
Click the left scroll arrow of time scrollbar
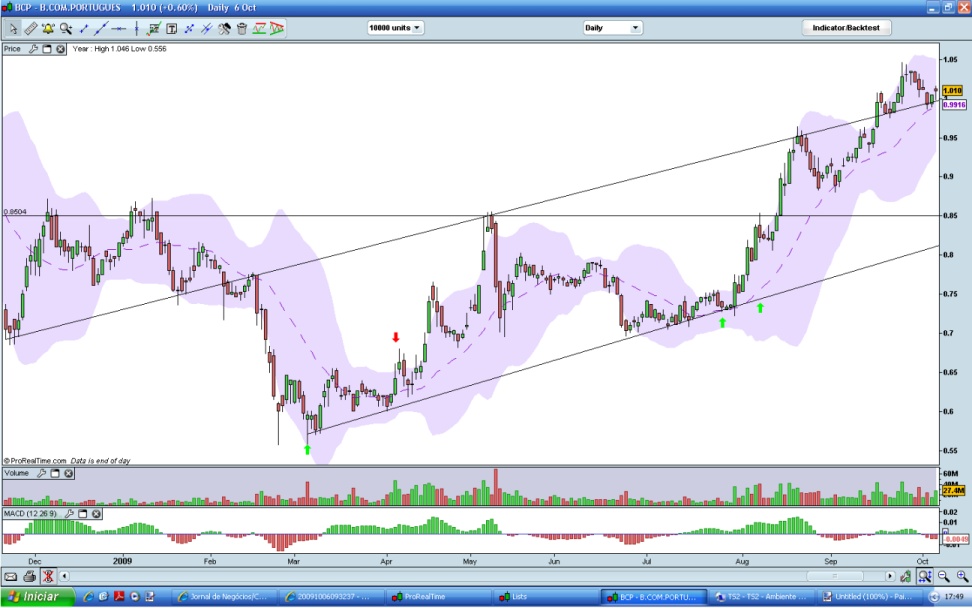tap(64, 576)
